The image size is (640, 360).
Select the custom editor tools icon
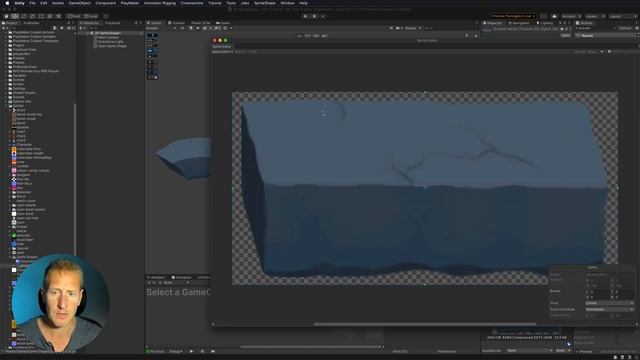(x=58, y=16)
